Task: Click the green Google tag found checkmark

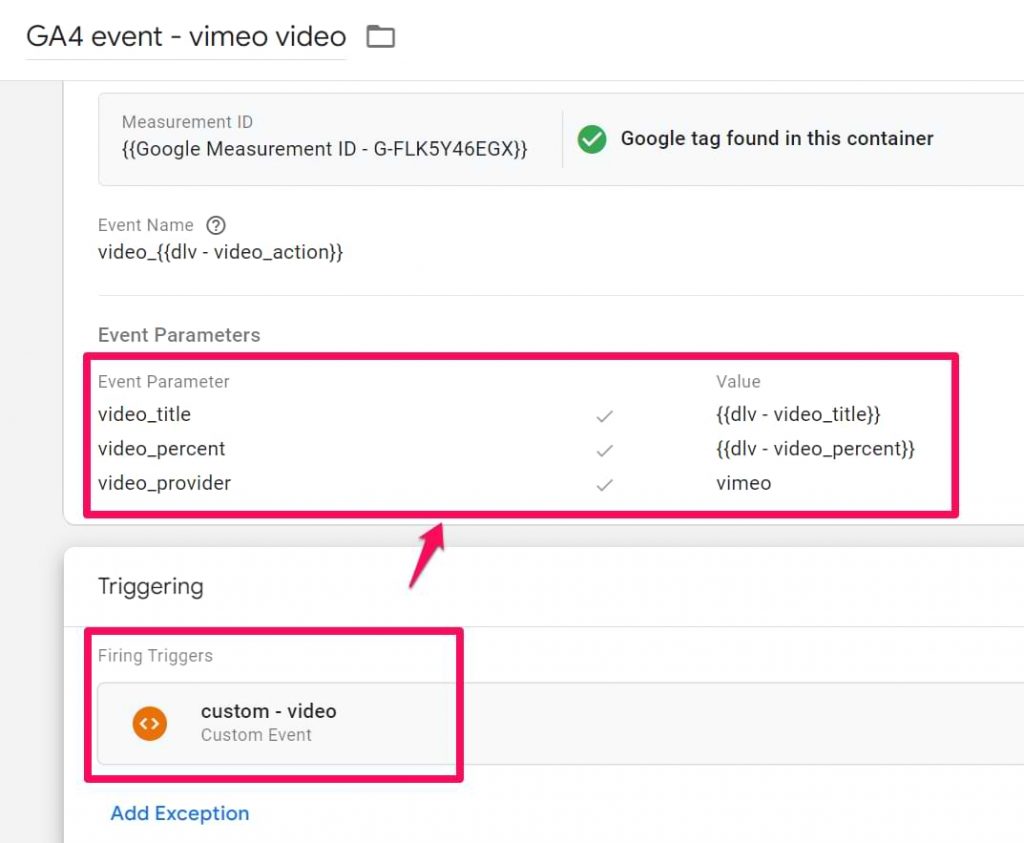Action: tap(591, 140)
